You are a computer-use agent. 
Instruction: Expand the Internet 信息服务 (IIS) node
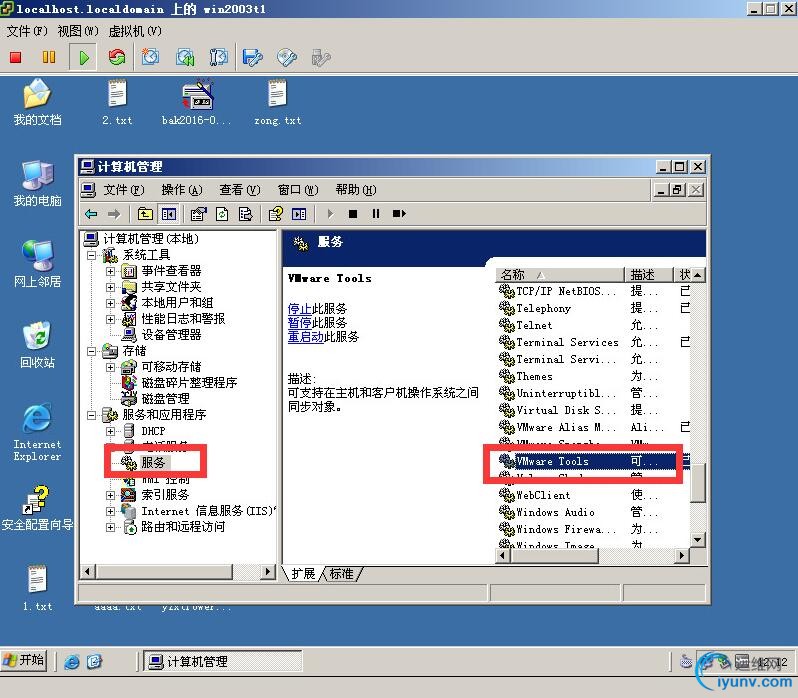(110, 511)
